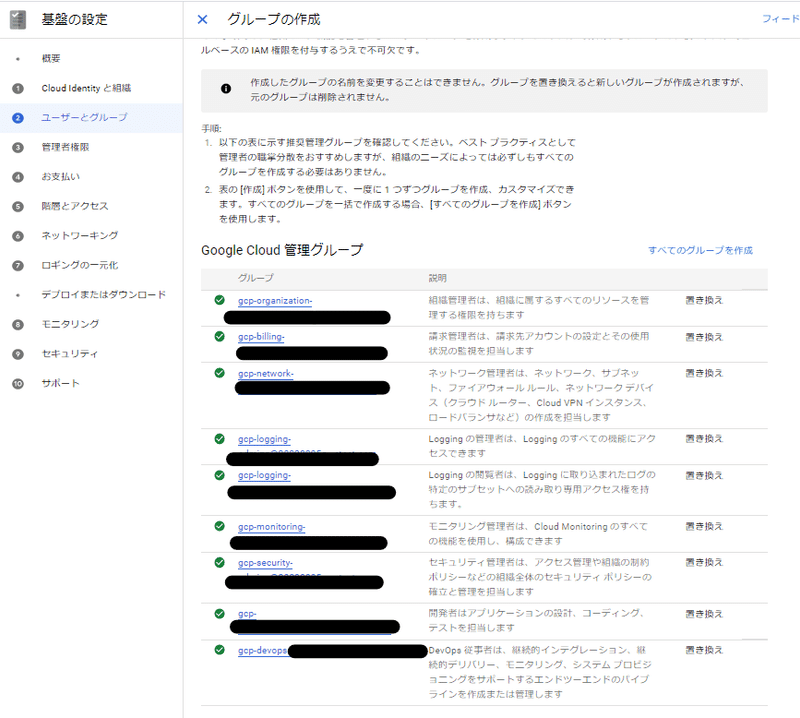Open Cloud Identity と組織 step
The width and height of the screenshot is (800, 718).
coord(86,88)
